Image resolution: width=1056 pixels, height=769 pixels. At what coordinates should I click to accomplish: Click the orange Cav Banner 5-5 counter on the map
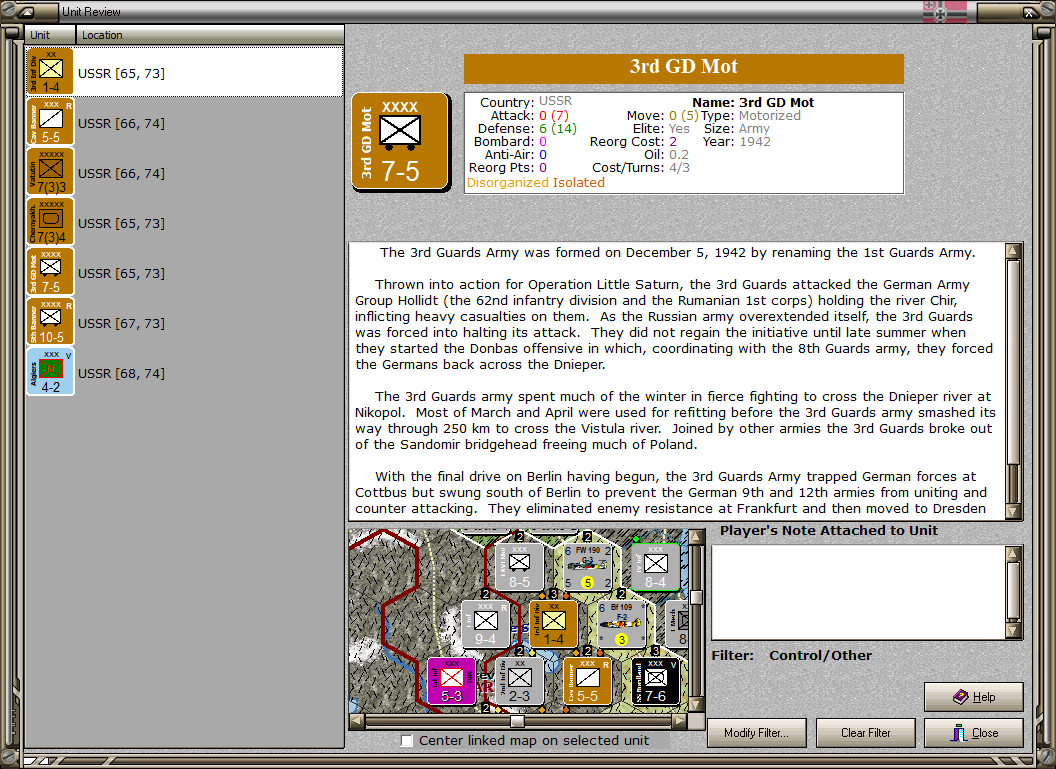(x=587, y=681)
